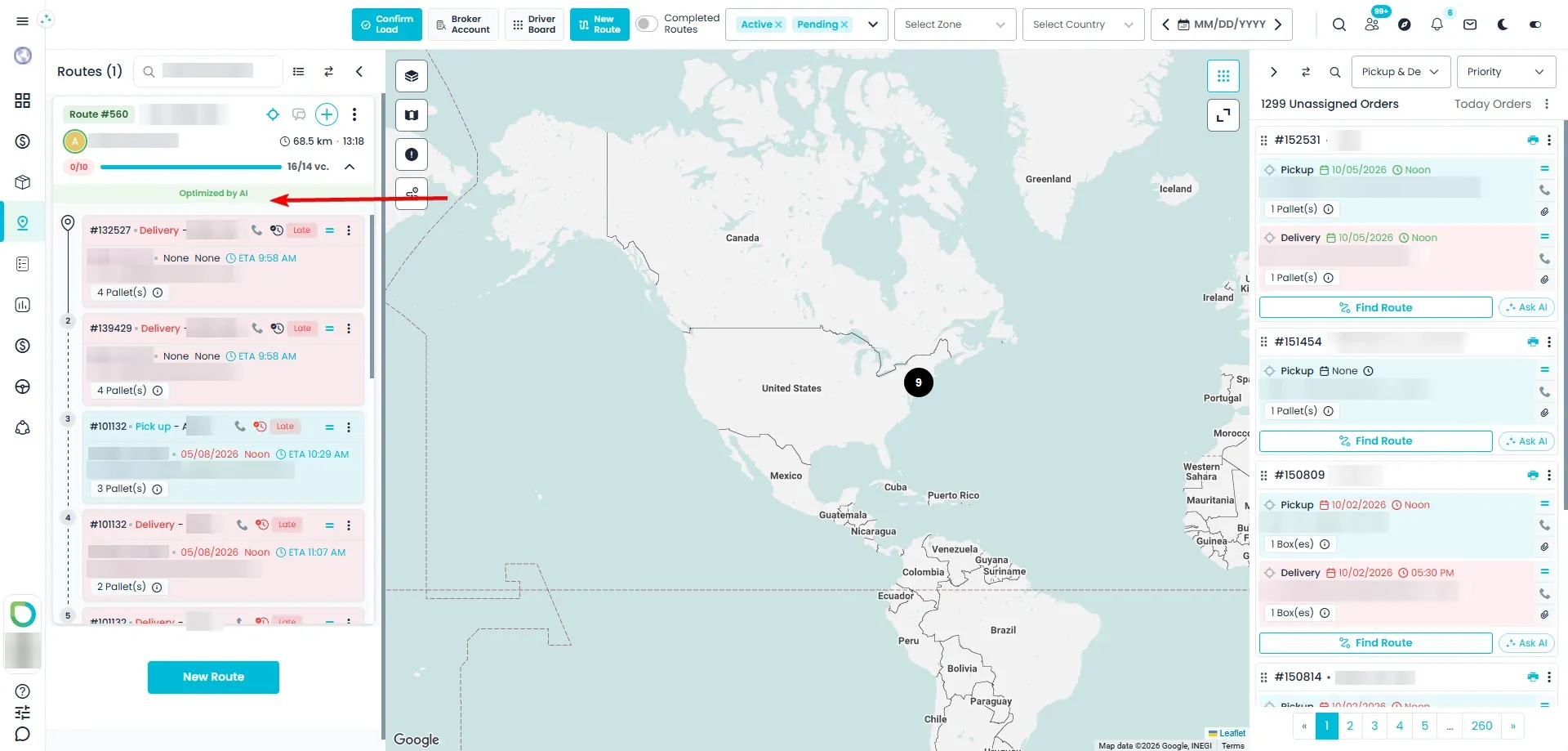The image size is (1568, 751).
Task: Click the Route #560 progress bar
Action: click(x=190, y=167)
